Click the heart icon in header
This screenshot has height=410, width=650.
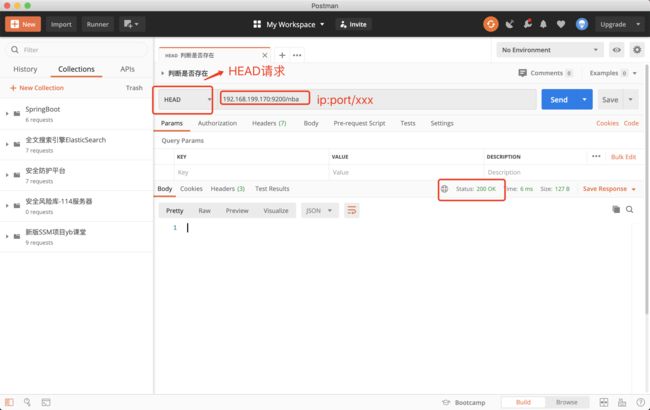tap(560, 24)
